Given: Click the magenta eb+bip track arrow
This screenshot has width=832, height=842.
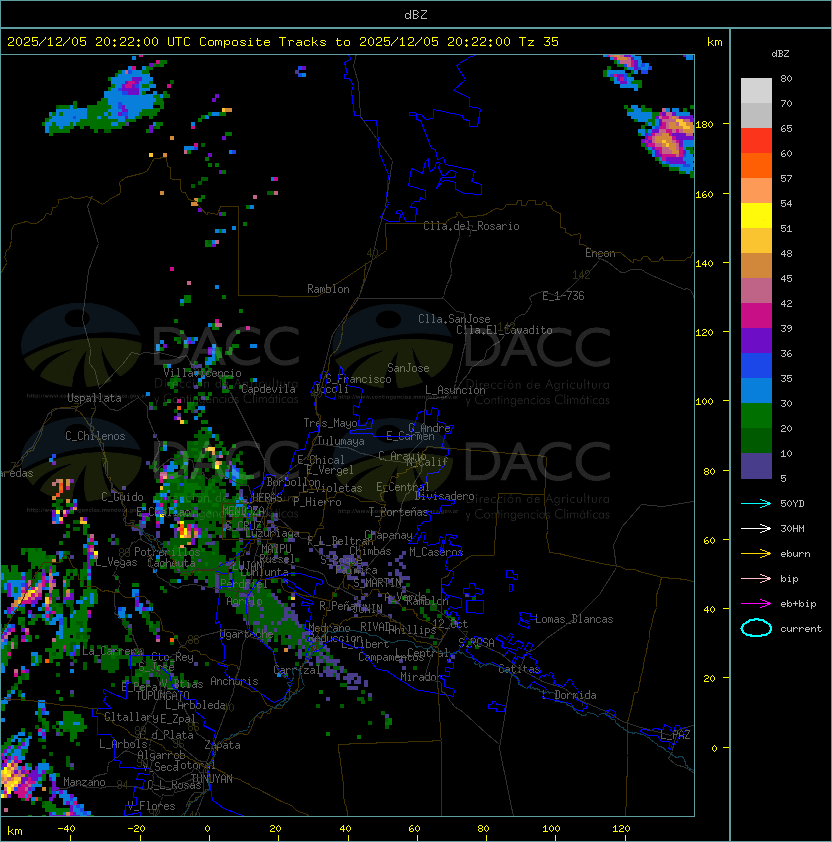Looking at the screenshot, I should [756, 604].
